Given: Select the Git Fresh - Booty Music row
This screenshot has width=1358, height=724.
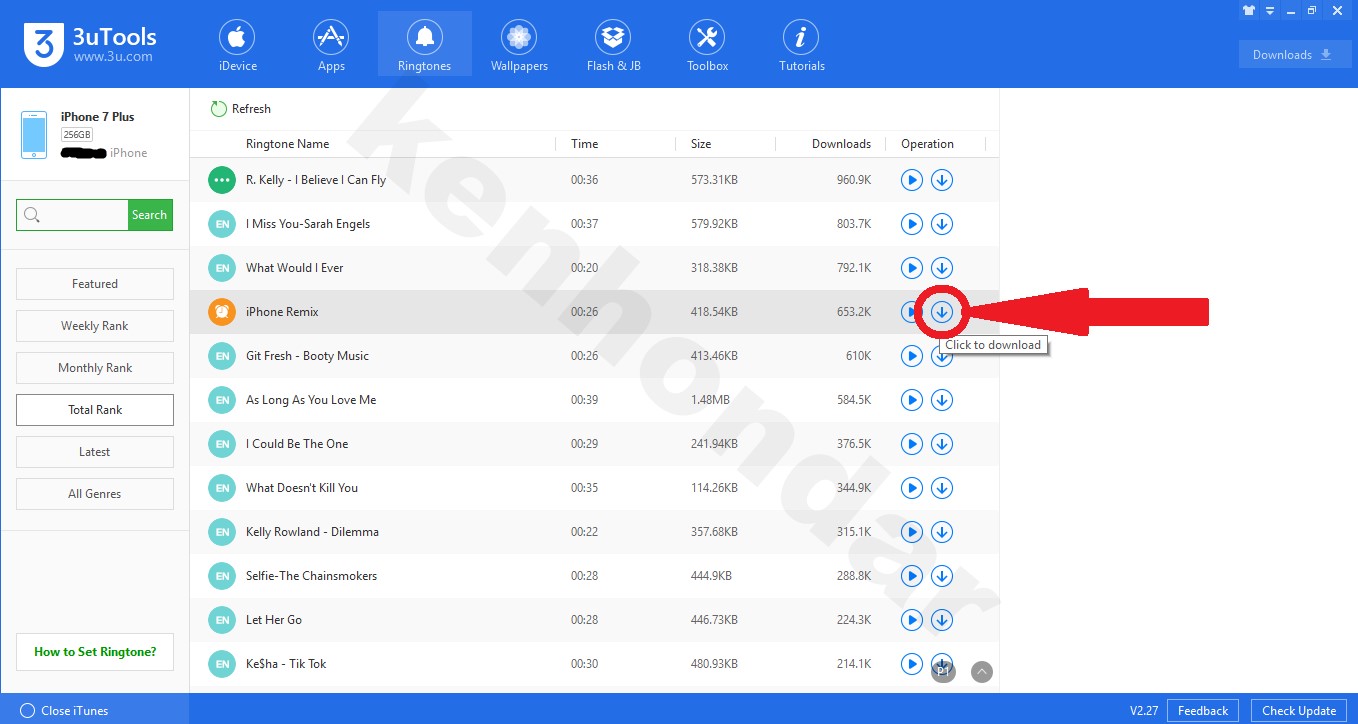Looking at the screenshot, I should coord(594,356).
